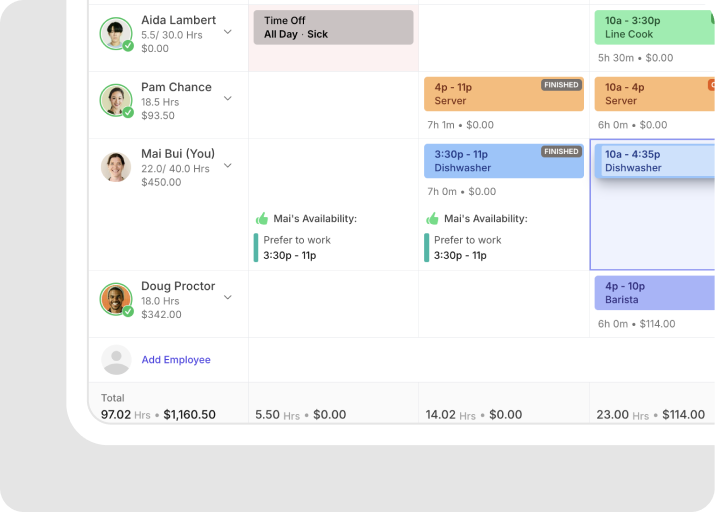The image size is (715, 512).
Task: Open Doug's 4p - 10p Barista shift
Action: tap(654, 293)
